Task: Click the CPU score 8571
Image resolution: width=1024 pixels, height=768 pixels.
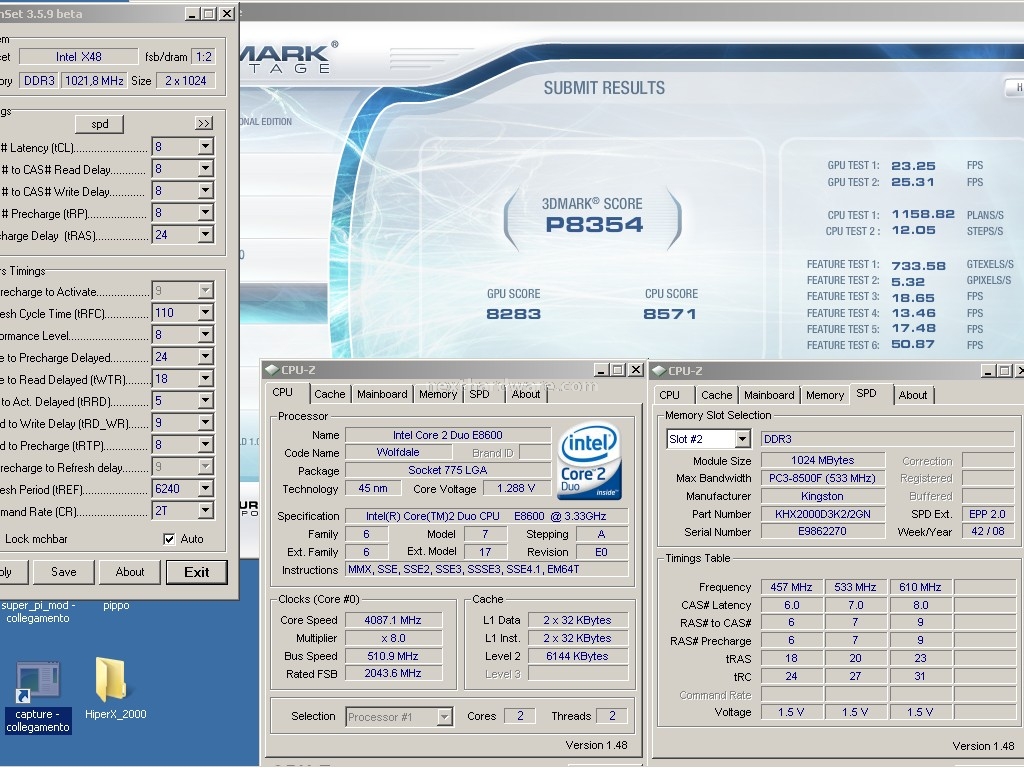Action: pyautogui.click(x=670, y=314)
